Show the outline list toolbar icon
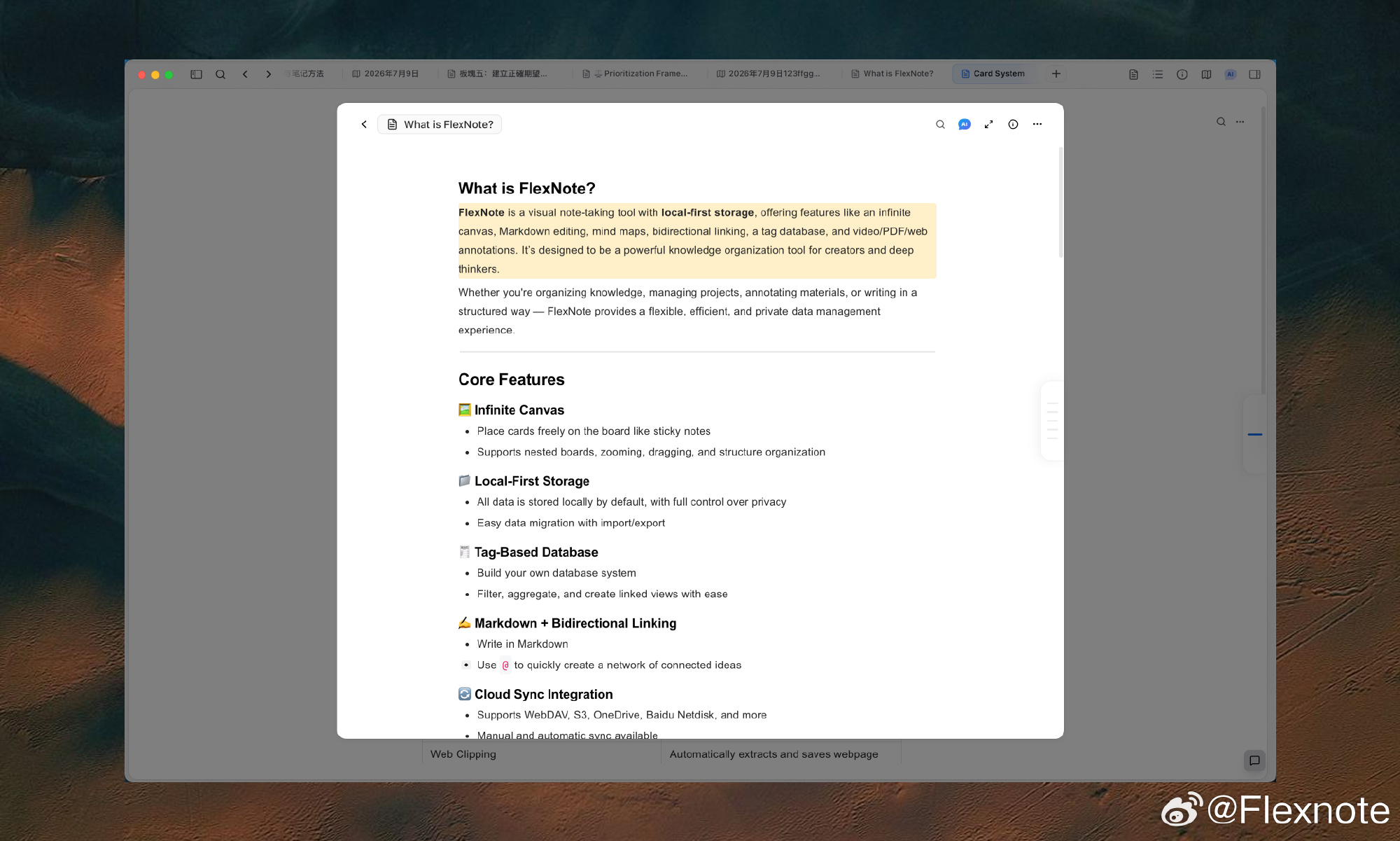 point(1158,74)
